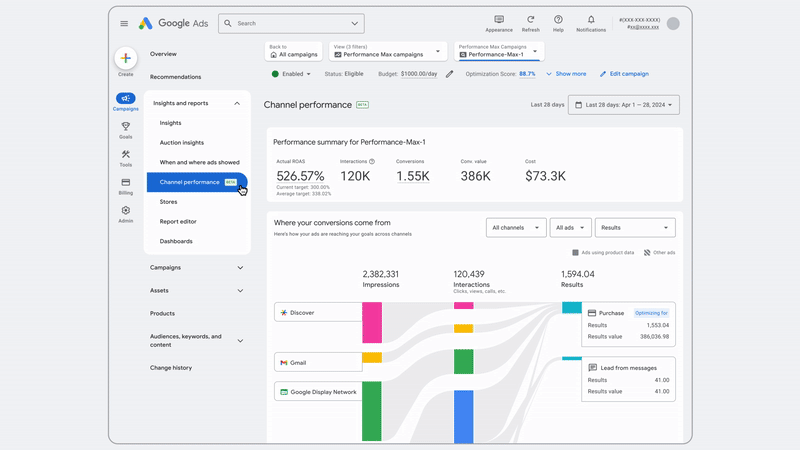
Task: Click the Google Ads logo
Action: tap(173, 23)
